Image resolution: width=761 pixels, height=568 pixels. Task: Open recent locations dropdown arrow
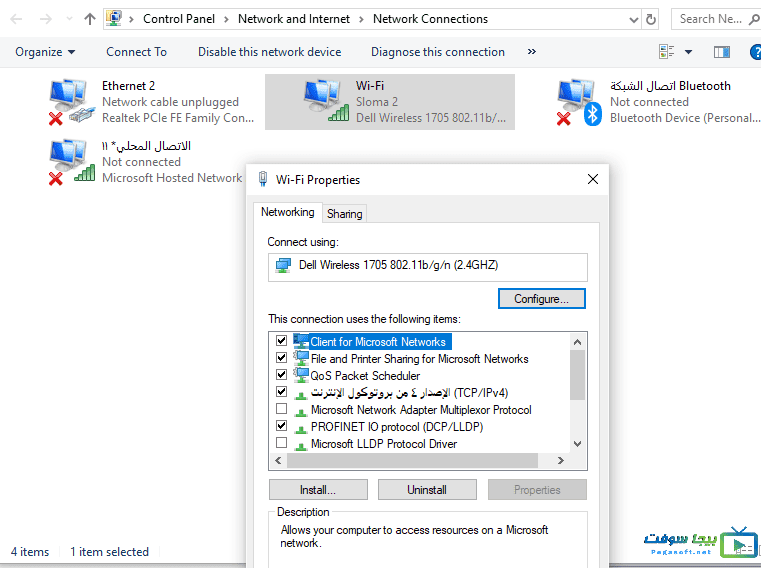[x=69, y=19]
